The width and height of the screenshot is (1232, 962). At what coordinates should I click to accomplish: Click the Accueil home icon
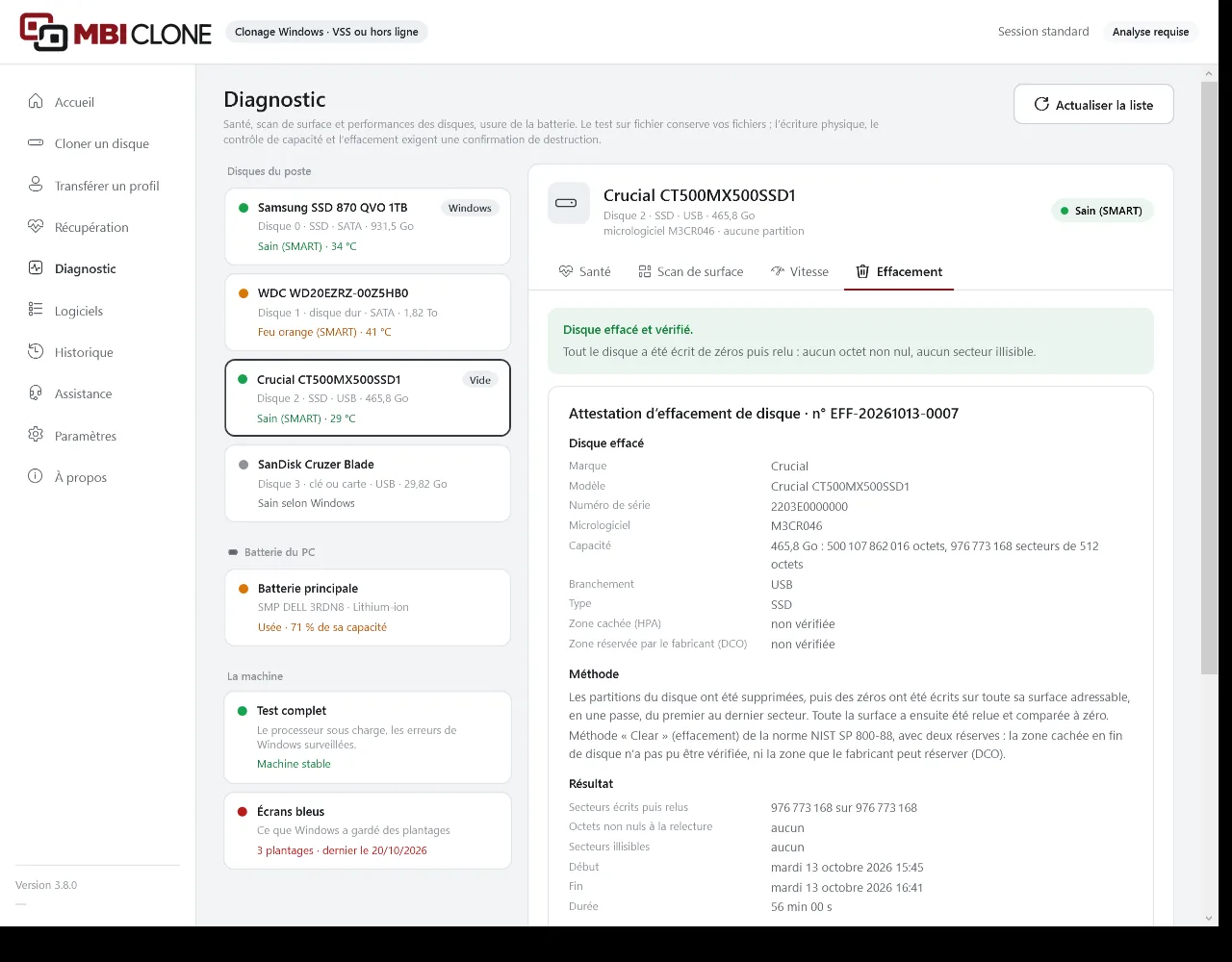pyautogui.click(x=36, y=101)
